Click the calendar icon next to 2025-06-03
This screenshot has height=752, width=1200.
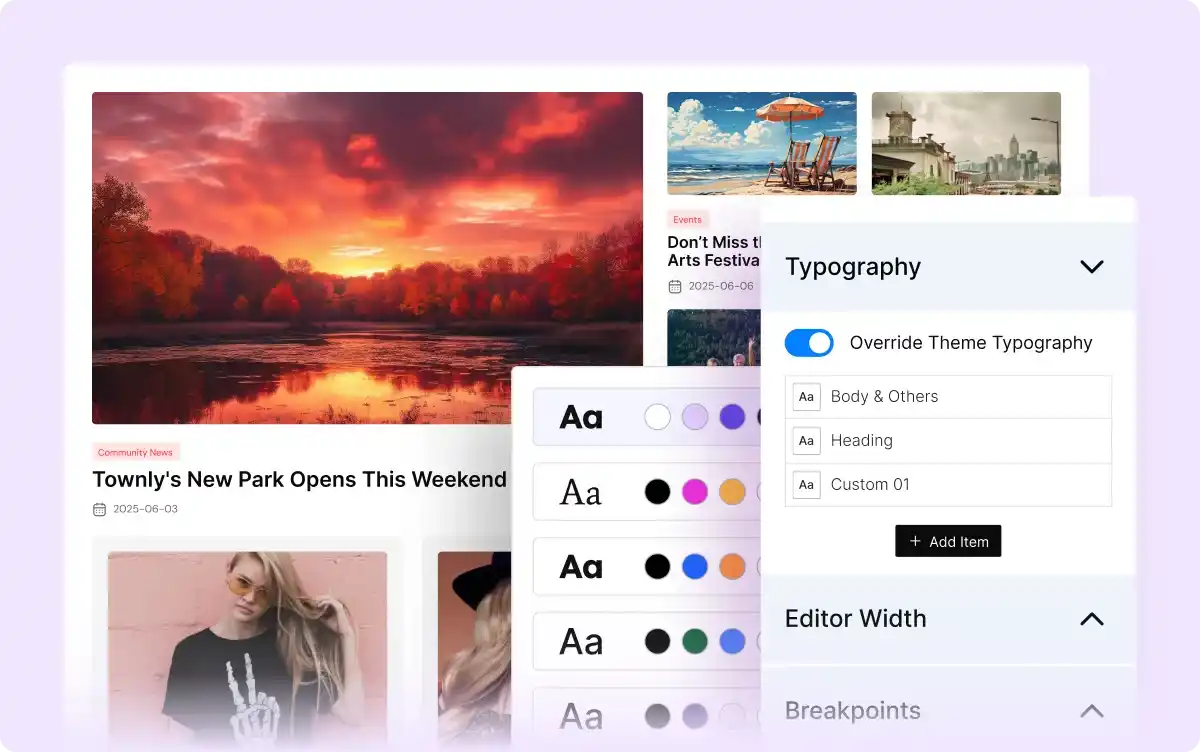pos(99,509)
